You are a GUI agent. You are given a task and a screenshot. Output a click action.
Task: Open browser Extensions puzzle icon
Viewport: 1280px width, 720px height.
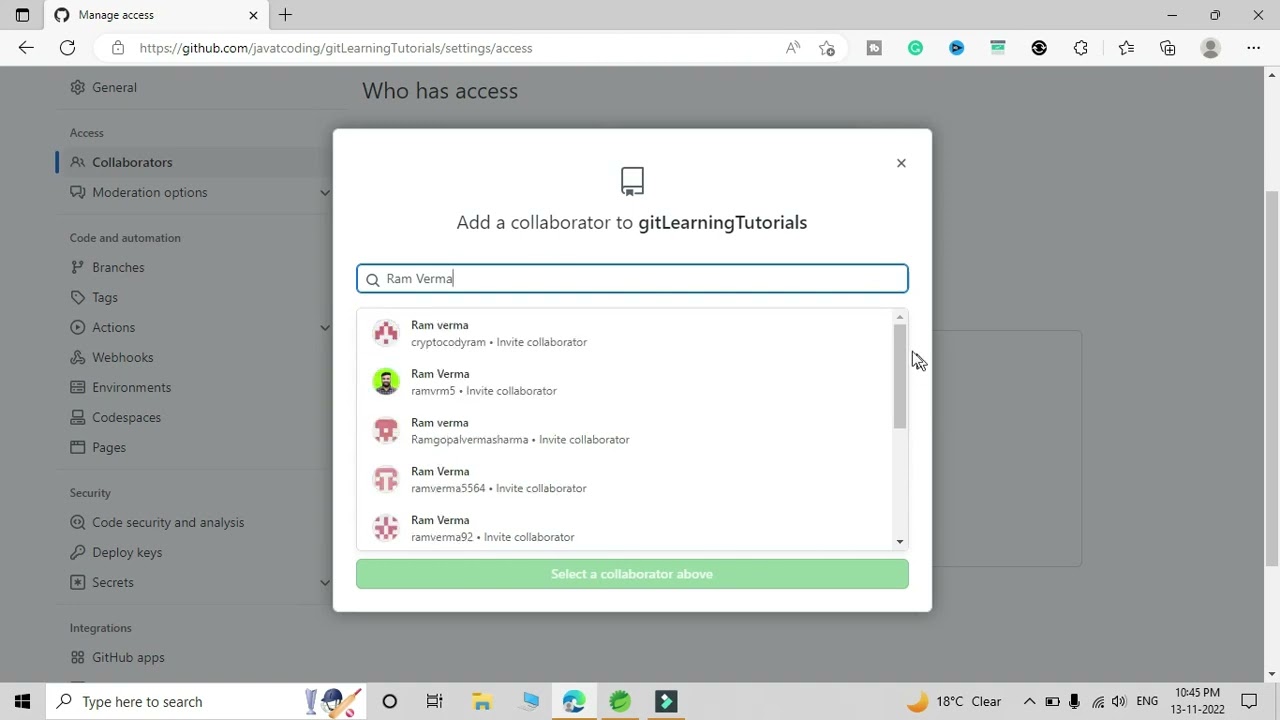pos(1081,48)
